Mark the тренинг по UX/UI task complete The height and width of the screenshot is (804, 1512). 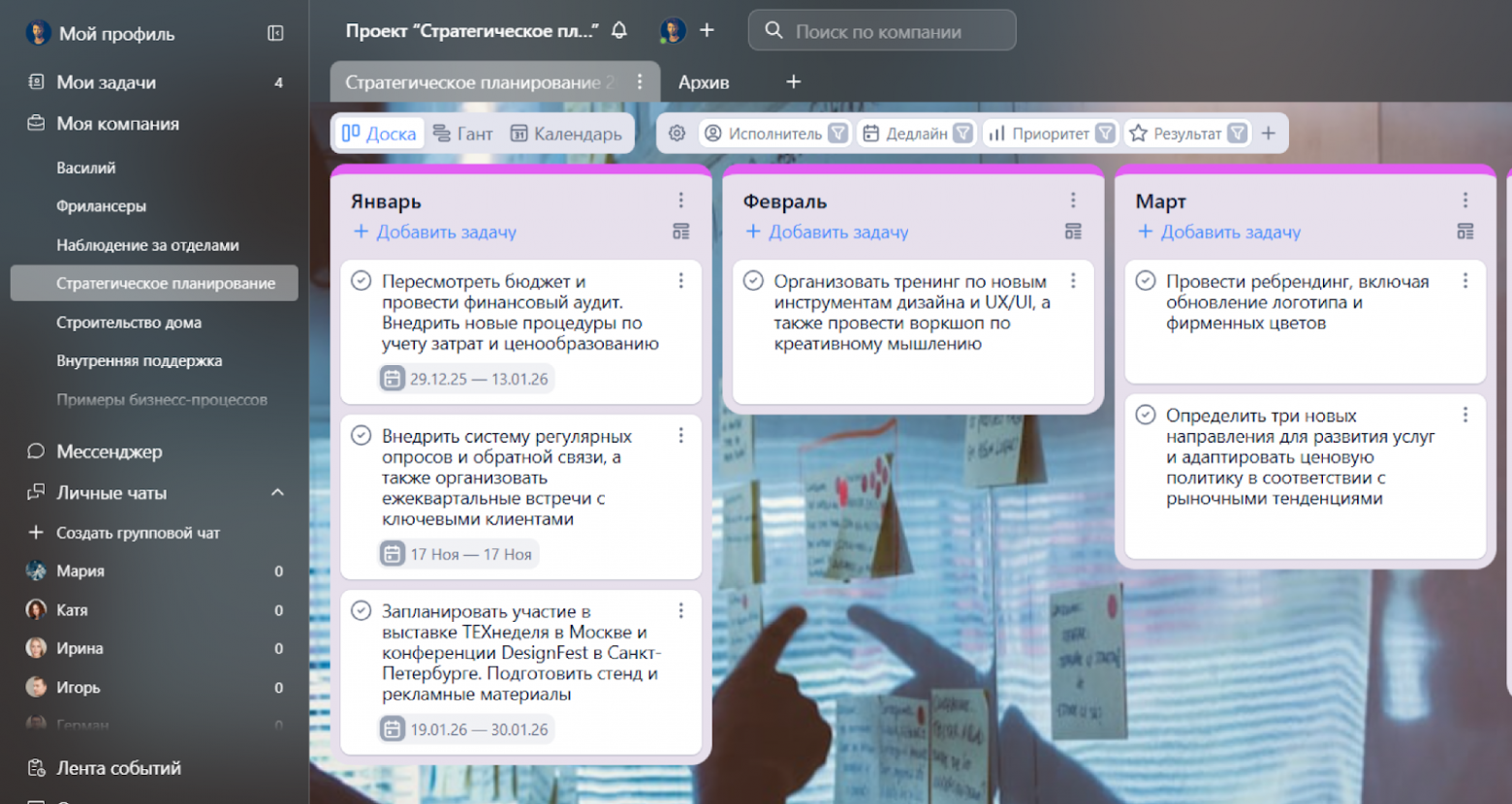pyautogui.click(x=754, y=281)
